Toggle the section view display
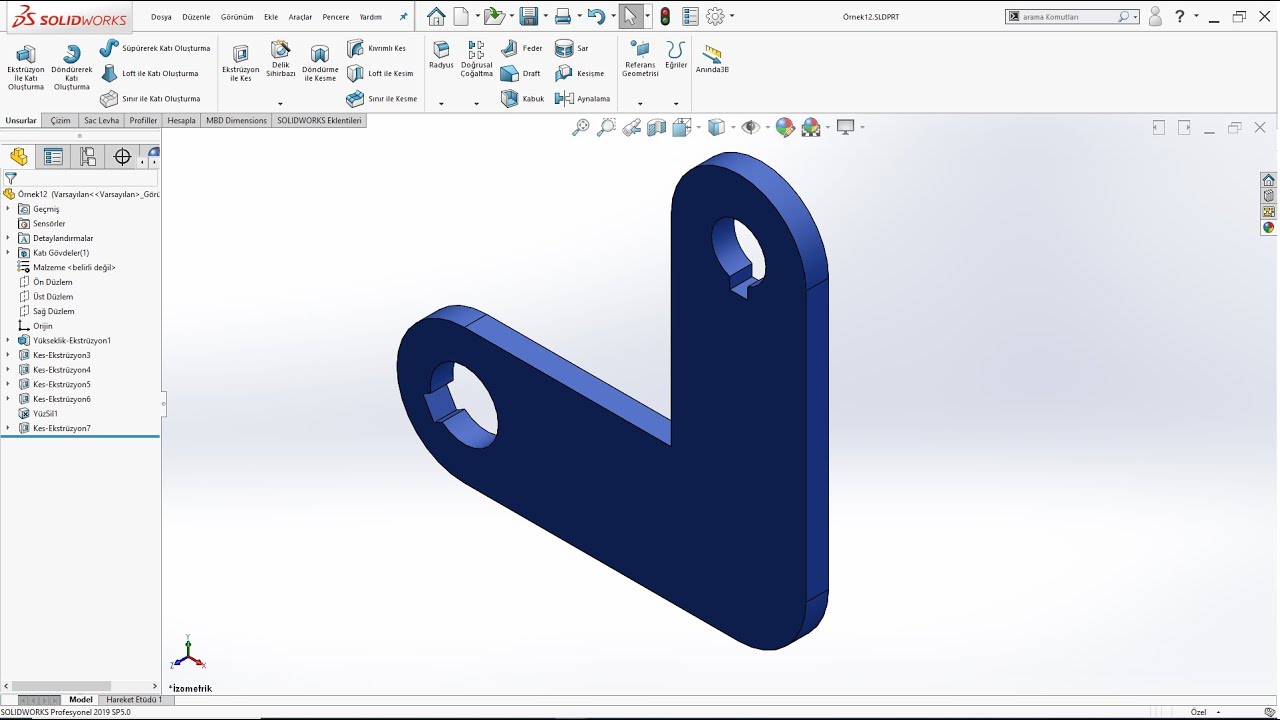Image resolution: width=1280 pixels, height=720 pixels. (x=657, y=127)
